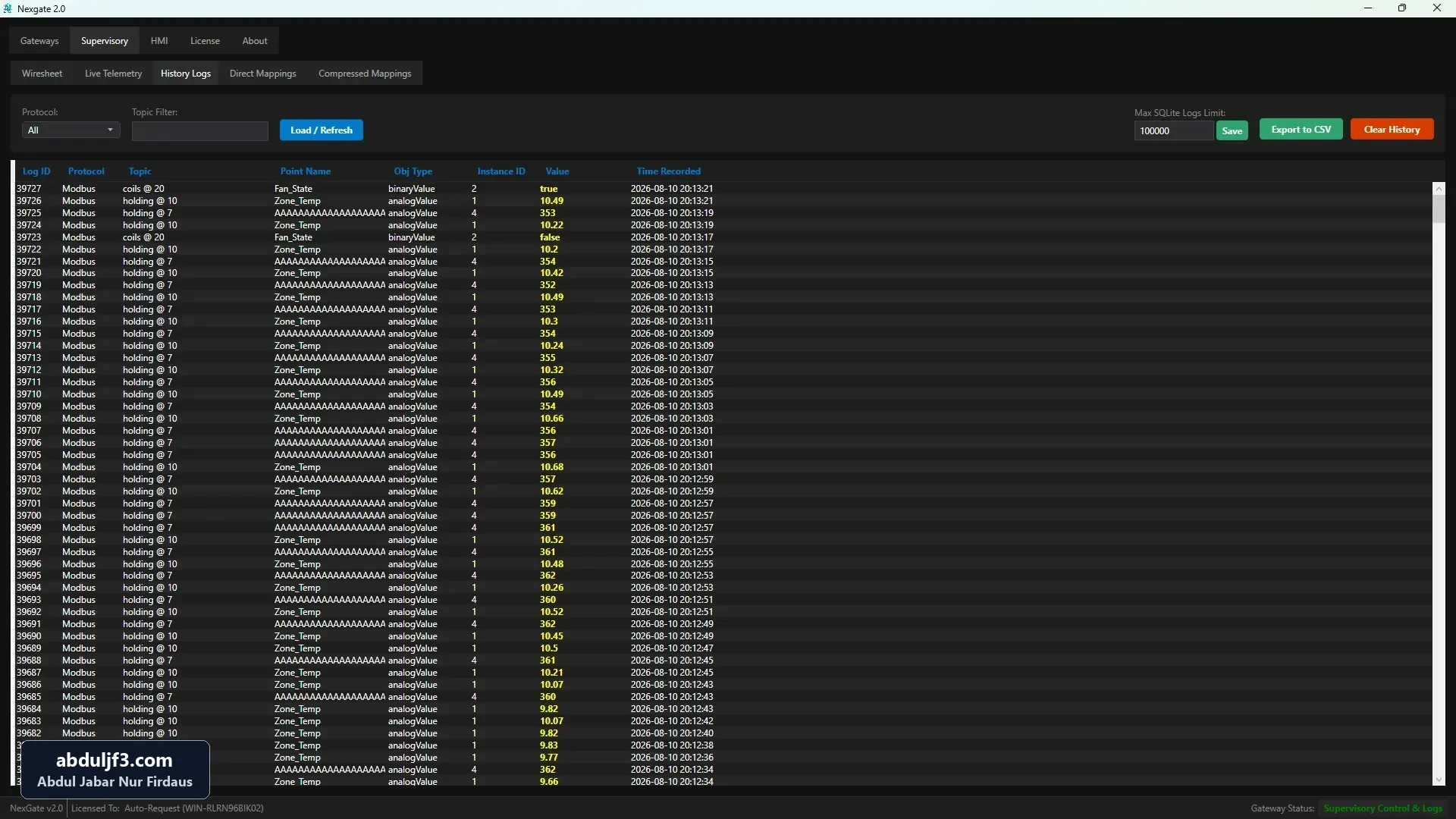Sort by the Protocol column header

click(86, 171)
